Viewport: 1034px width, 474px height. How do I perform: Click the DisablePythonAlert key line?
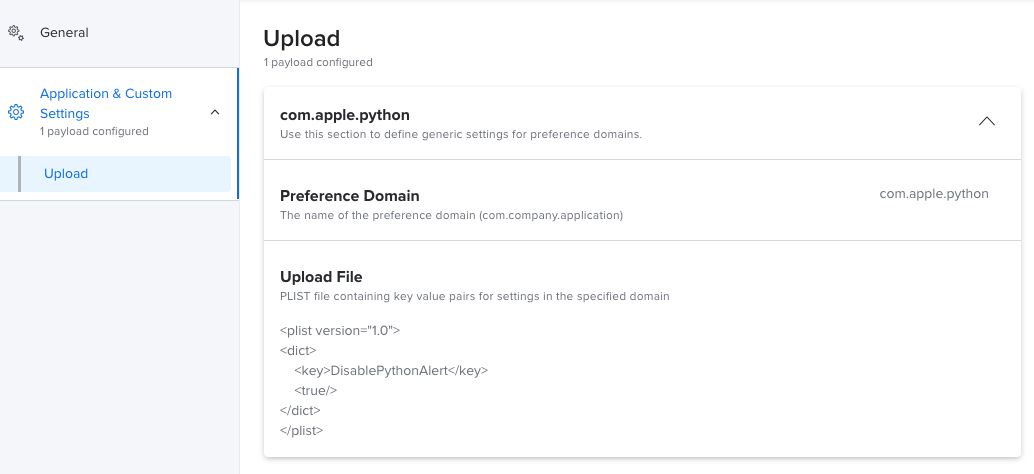pyautogui.click(x=390, y=370)
